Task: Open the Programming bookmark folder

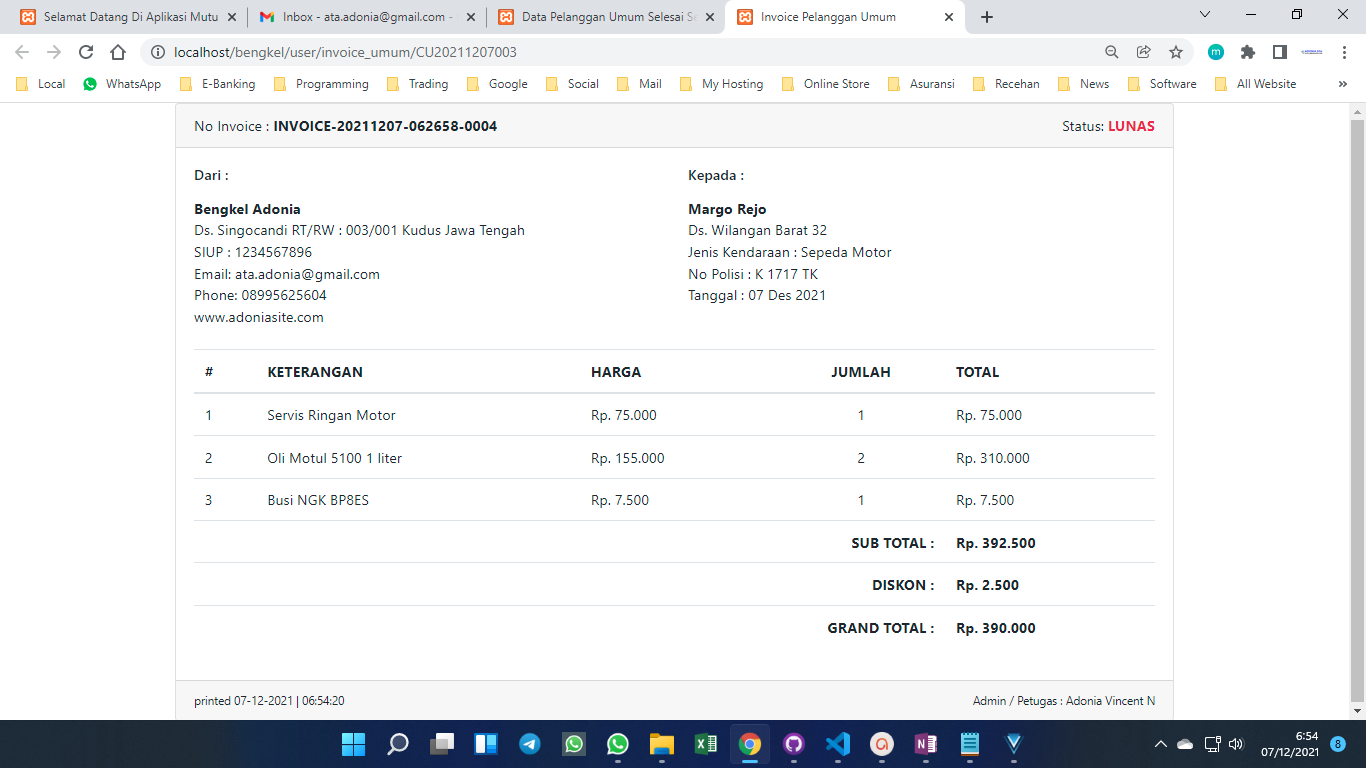Action: tap(321, 84)
